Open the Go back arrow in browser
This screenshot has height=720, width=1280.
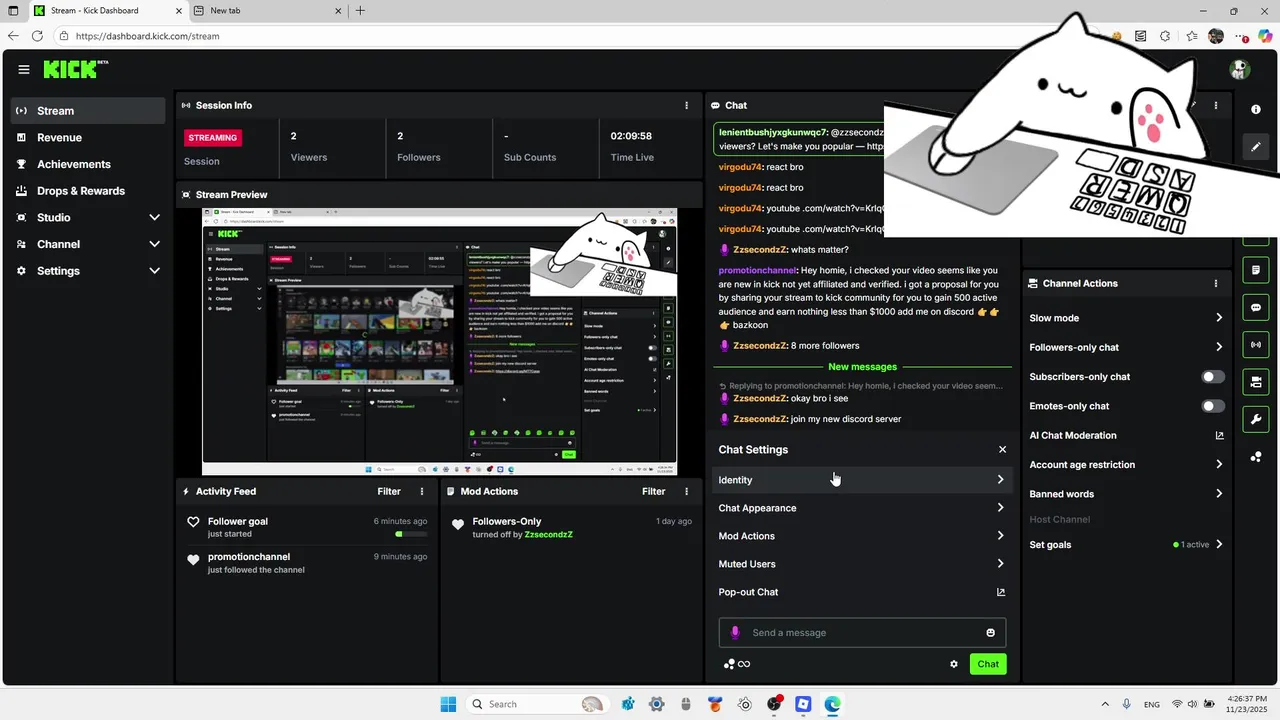click(13, 36)
